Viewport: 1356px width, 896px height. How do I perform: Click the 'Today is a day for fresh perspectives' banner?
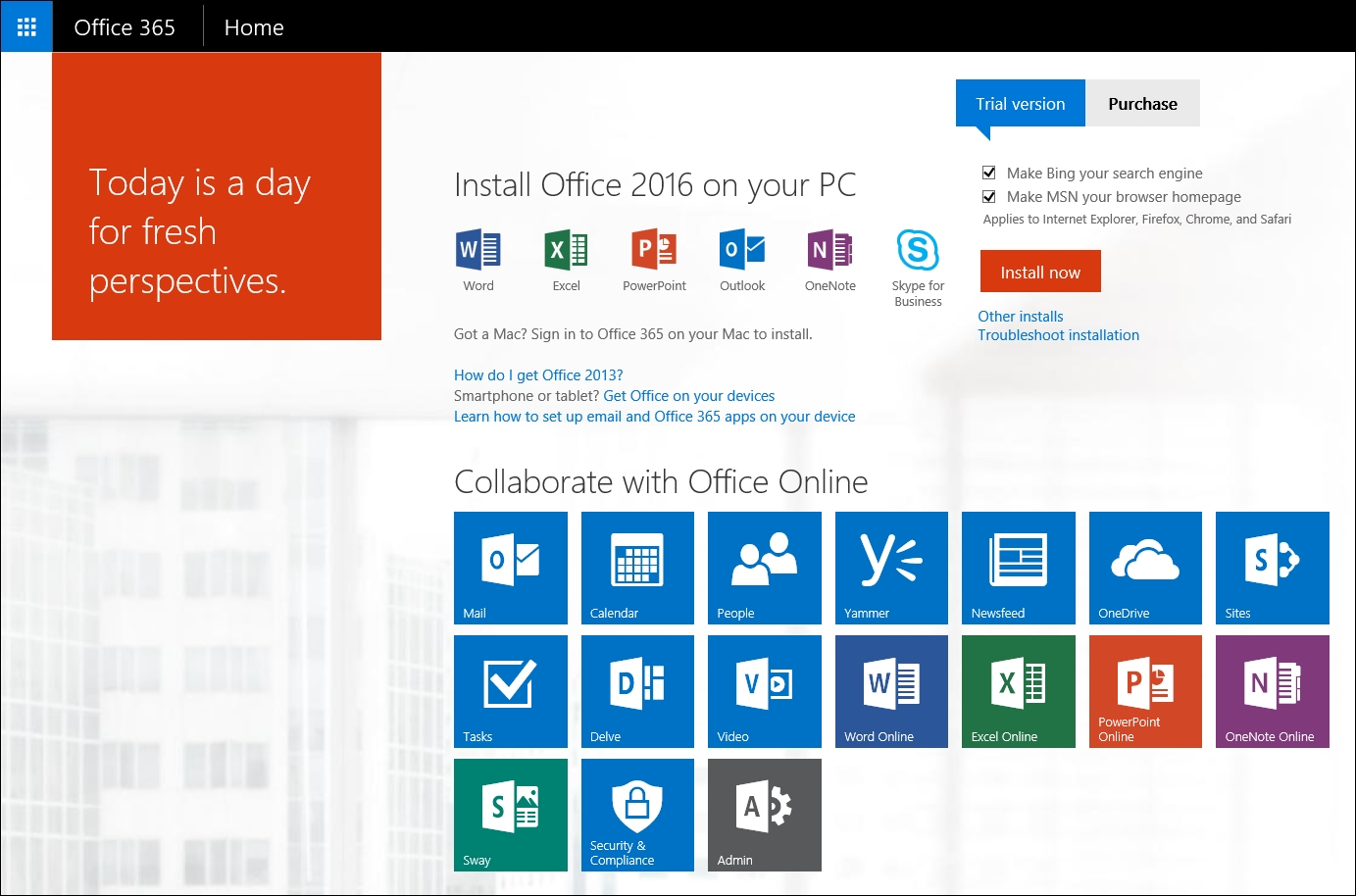[x=217, y=196]
